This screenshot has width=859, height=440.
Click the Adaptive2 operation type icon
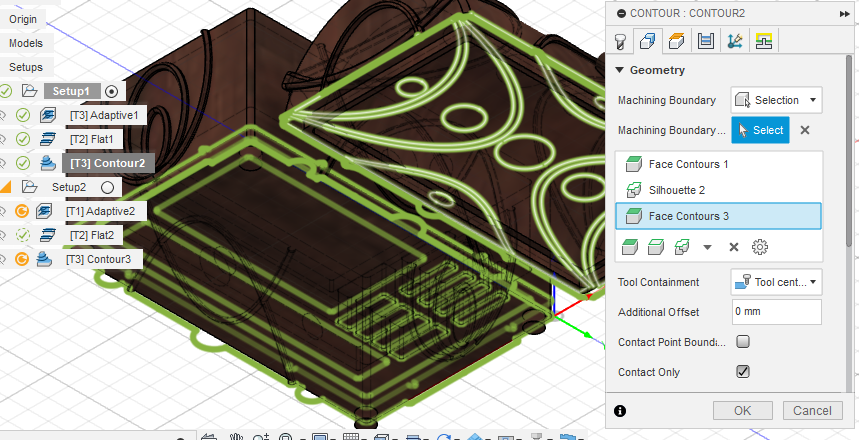[44, 212]
